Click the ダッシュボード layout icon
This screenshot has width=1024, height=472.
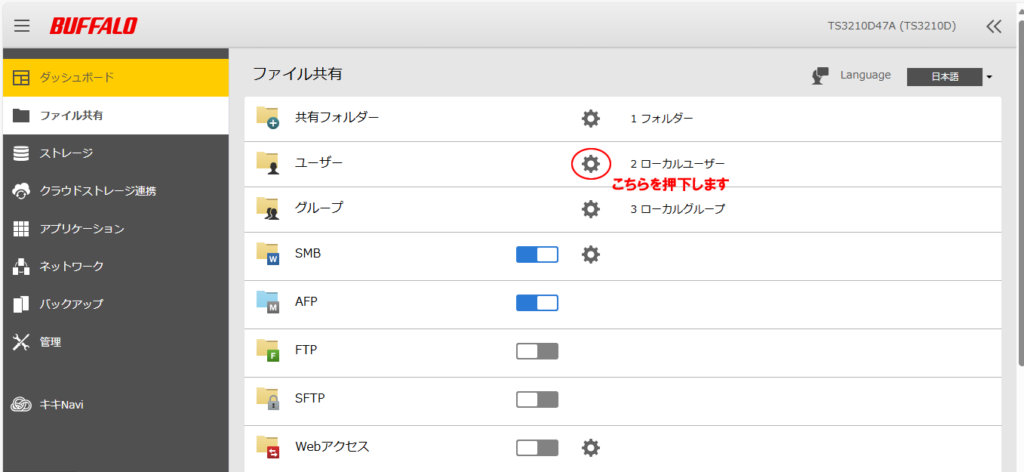click(22, 78)
